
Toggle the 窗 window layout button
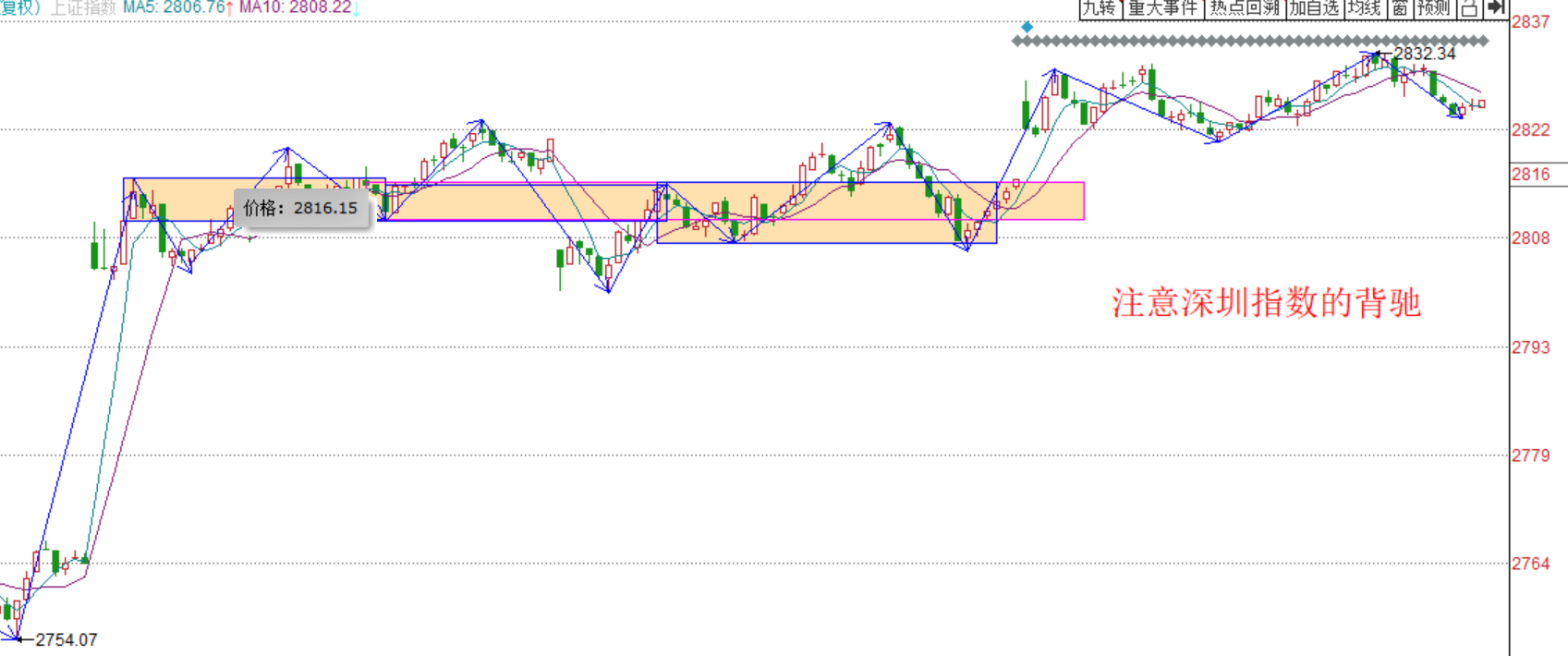pos(1400,8)
